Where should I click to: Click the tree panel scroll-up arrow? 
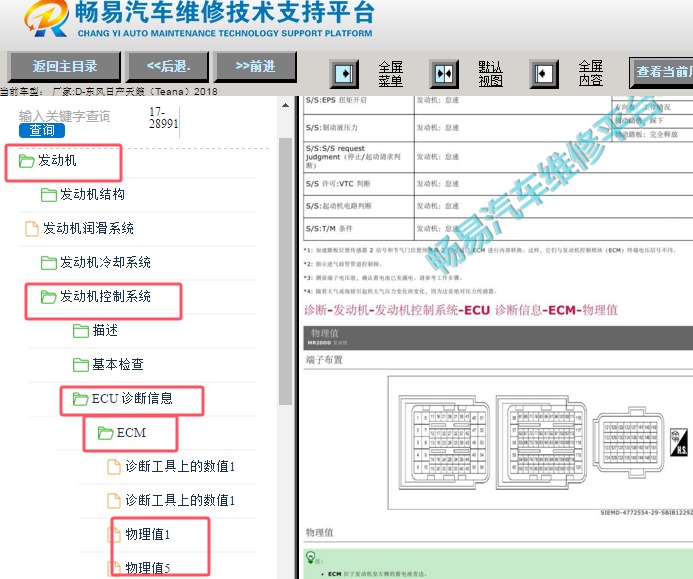tap(286, 105)
